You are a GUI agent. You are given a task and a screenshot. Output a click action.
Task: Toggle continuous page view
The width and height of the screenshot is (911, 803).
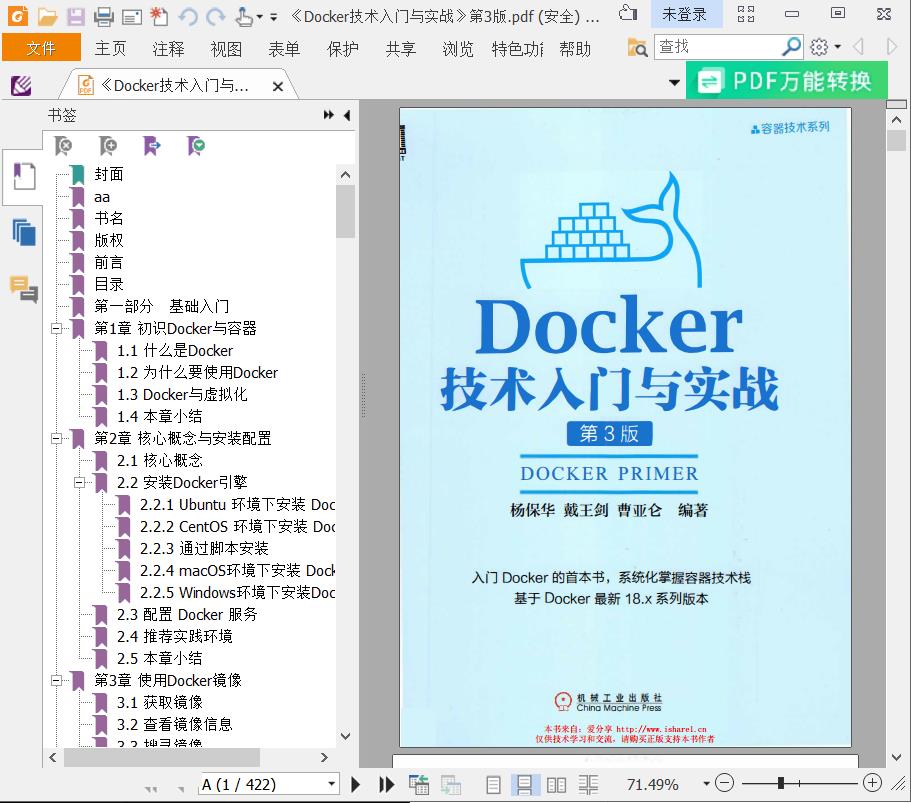click(525, 785)
